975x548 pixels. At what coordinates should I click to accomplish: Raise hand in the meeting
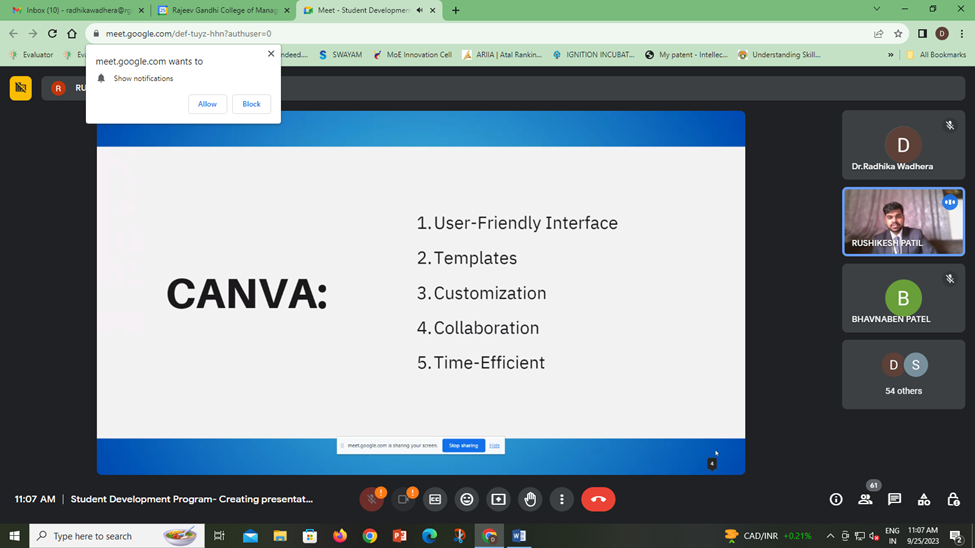(530, 499)
